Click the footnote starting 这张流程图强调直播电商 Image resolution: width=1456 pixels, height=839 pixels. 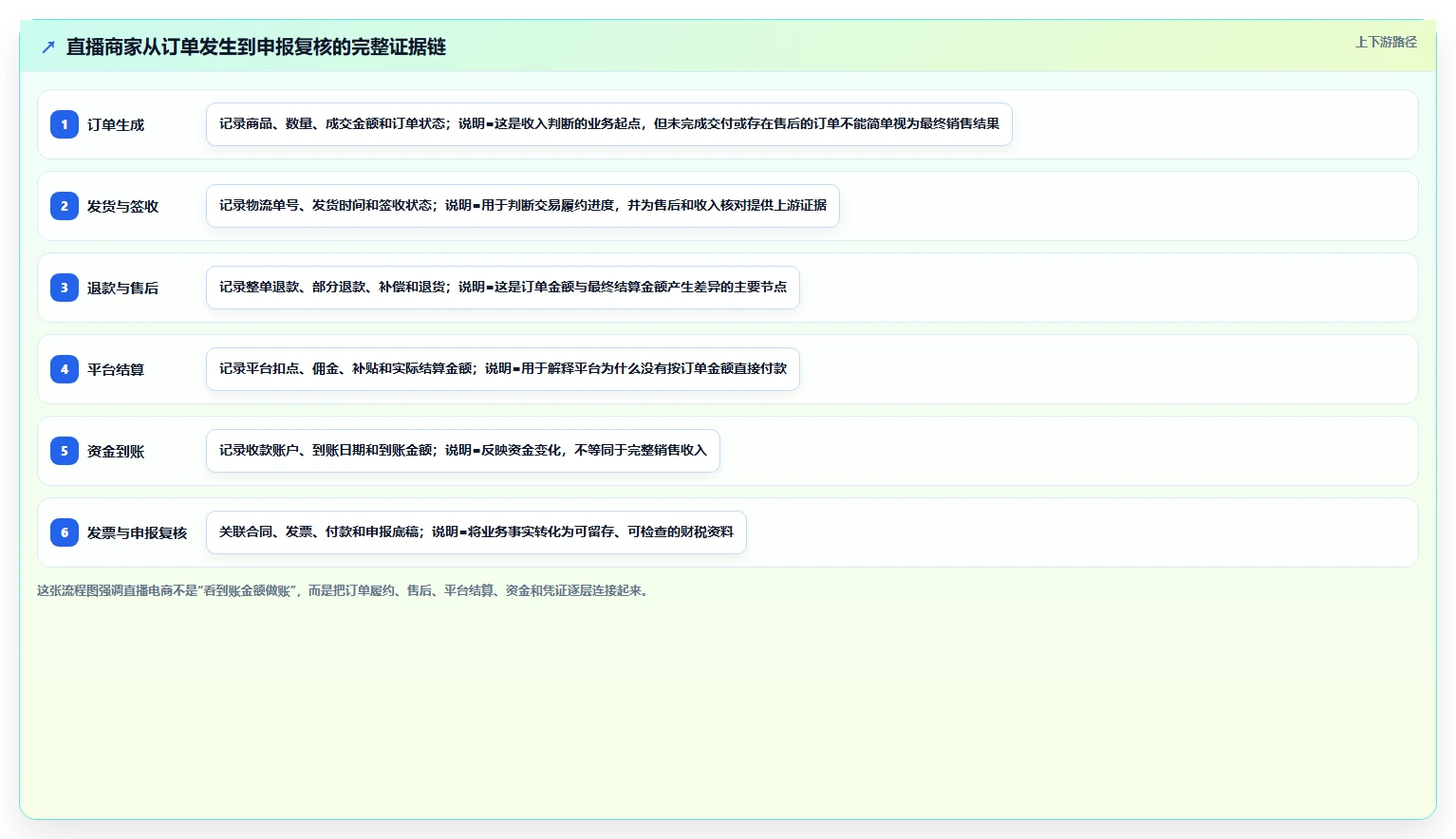coord(345,590)
